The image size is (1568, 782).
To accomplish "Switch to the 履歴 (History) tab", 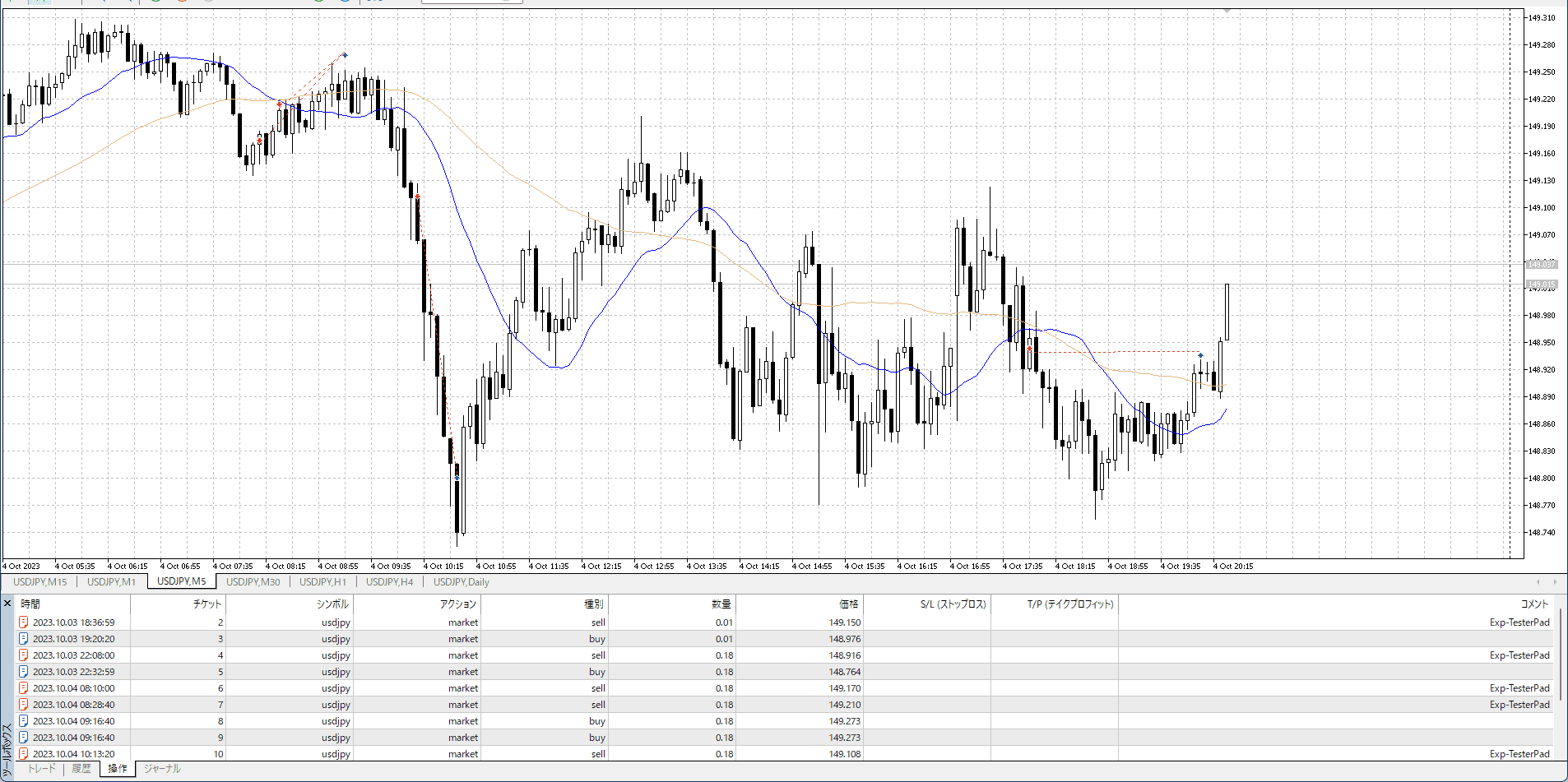I will [x=81, y=769].
